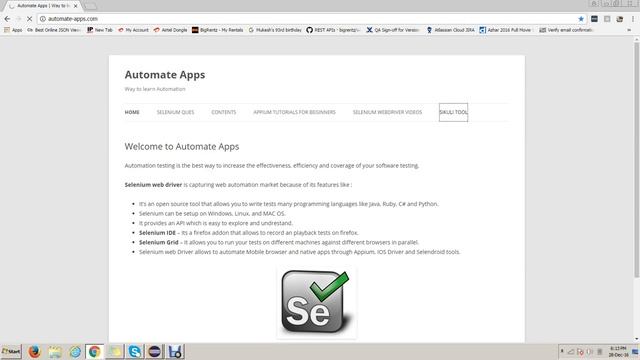
Task: Open the Verify email confirmation bookmark
Action: tap(566, 30)
